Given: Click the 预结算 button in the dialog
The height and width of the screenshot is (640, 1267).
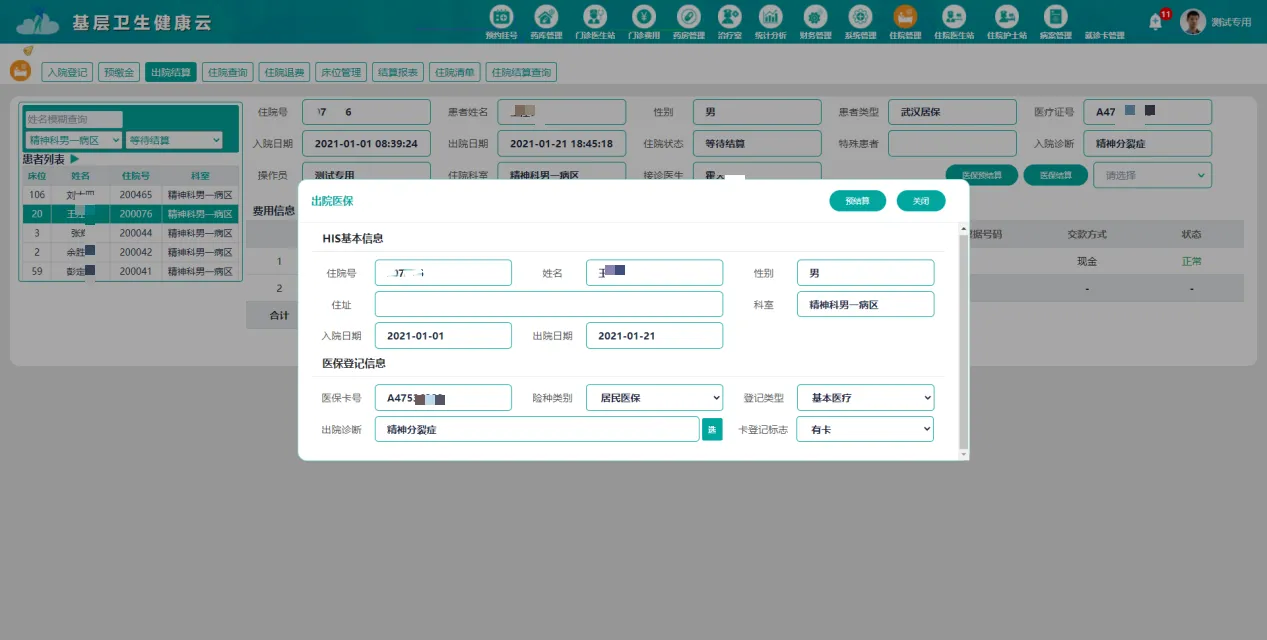Looking at the screenshot, I should coord(856,200).
